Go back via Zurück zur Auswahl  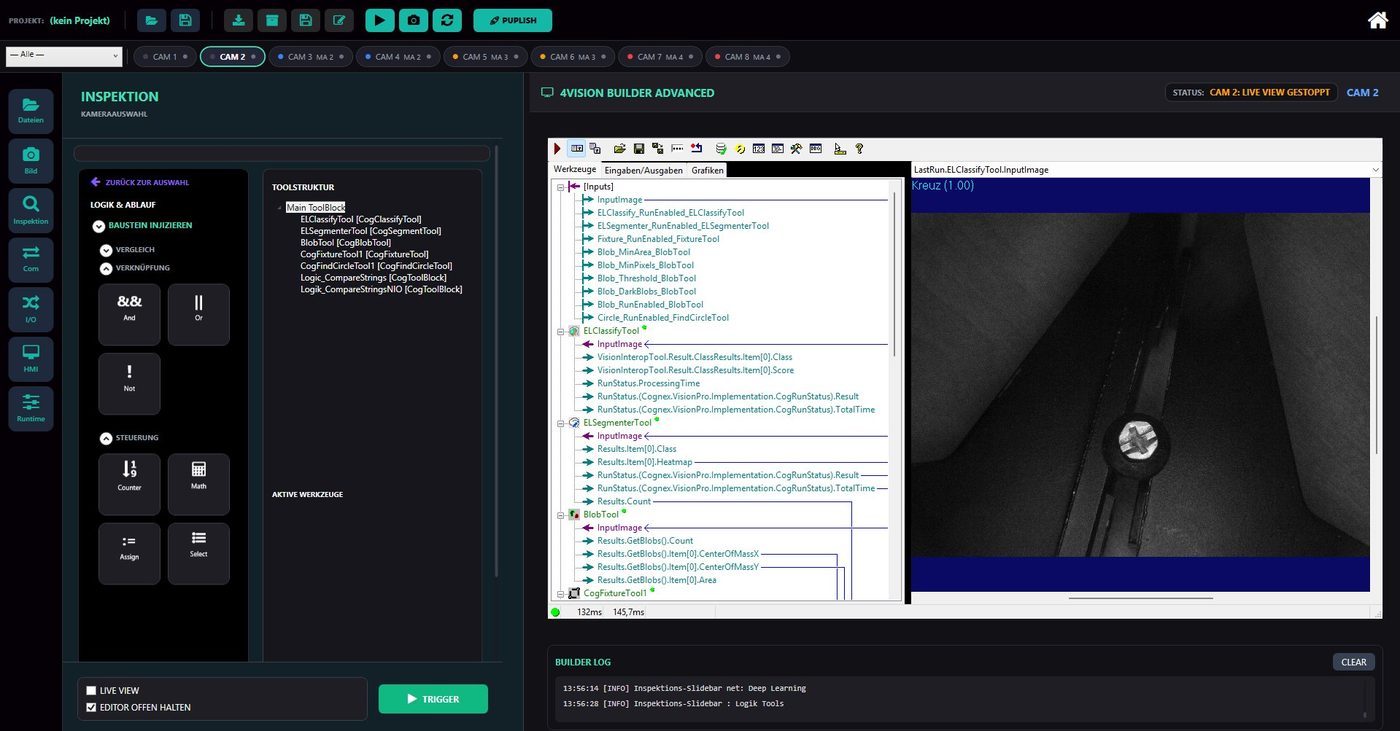(139, 182)
